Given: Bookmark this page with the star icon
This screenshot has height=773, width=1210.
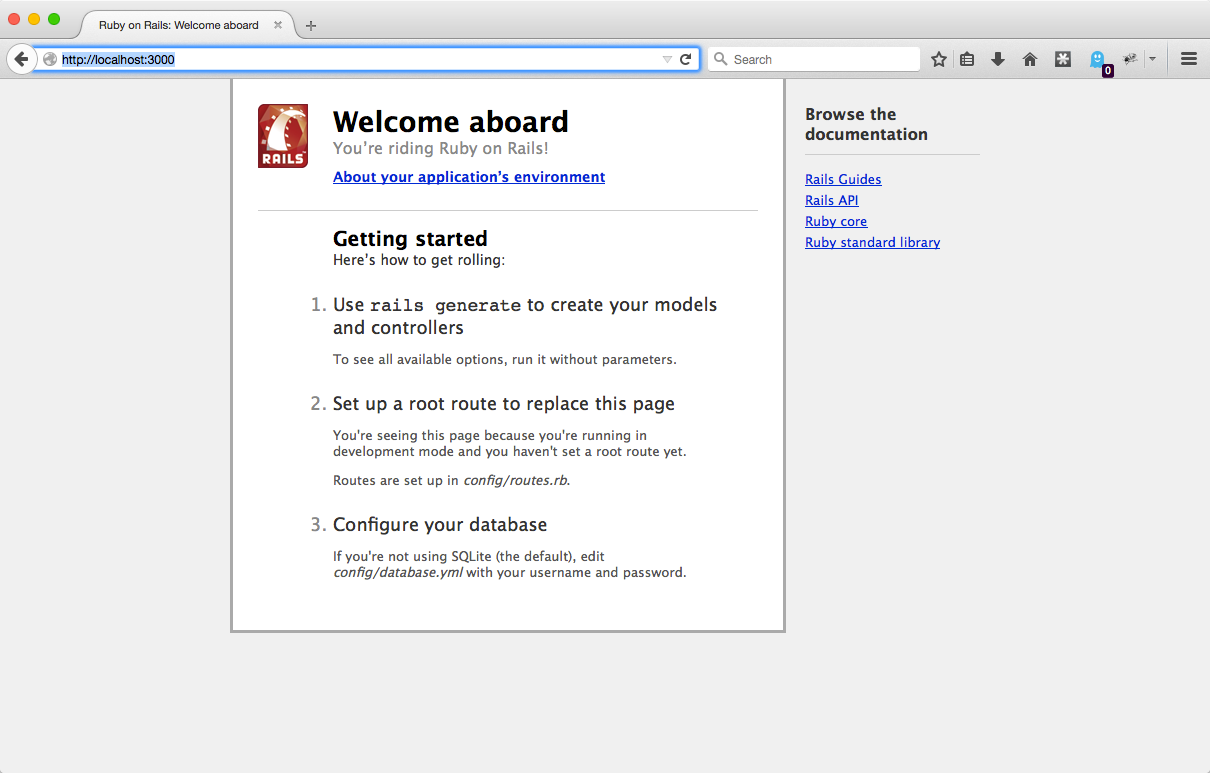Looking at the screenshot, I should (939, 59).
